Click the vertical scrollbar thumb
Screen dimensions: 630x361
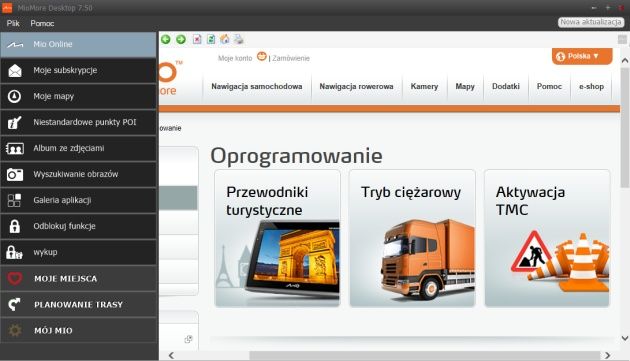[625, 127]
